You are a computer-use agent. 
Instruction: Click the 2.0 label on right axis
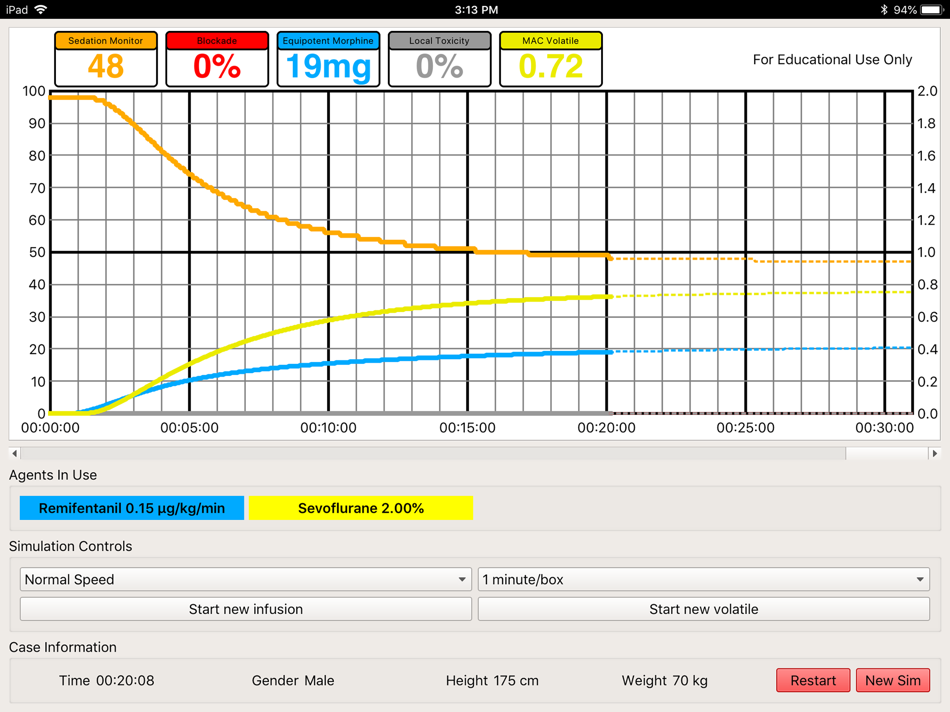927,91
